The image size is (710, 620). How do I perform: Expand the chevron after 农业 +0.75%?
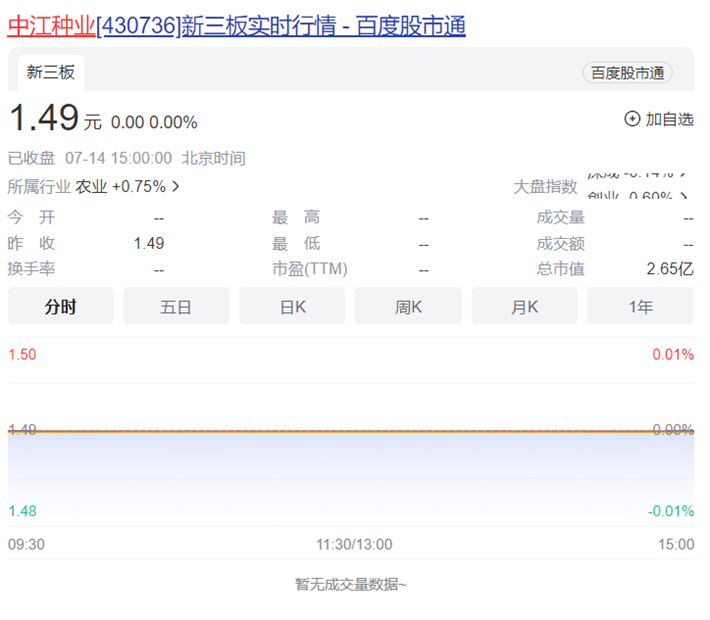pos(176,186)
